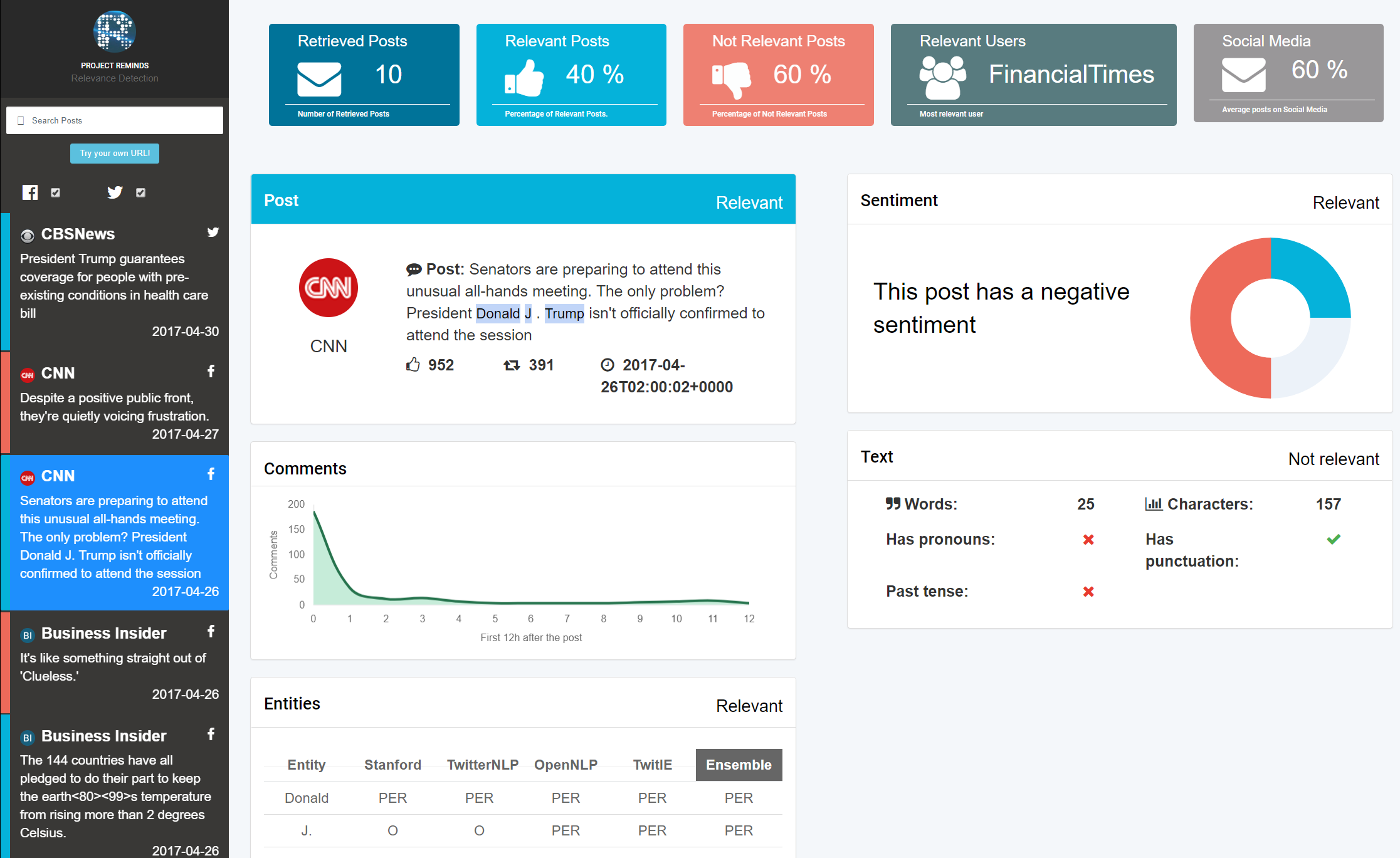Select the Ensemble column header
1400x858 pixels.
click(x=739, y=765)
